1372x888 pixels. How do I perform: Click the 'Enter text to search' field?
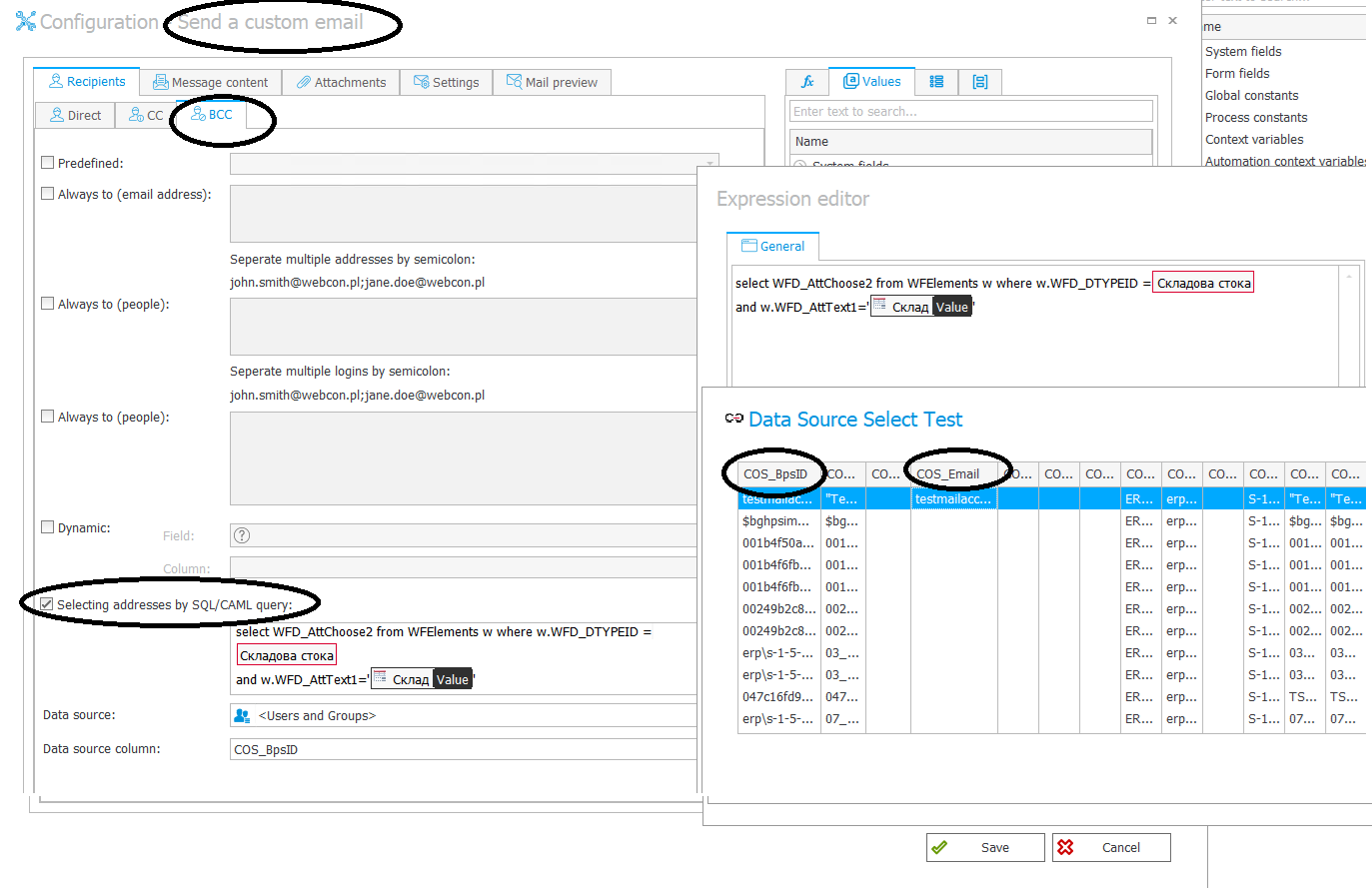click(970, 111)
